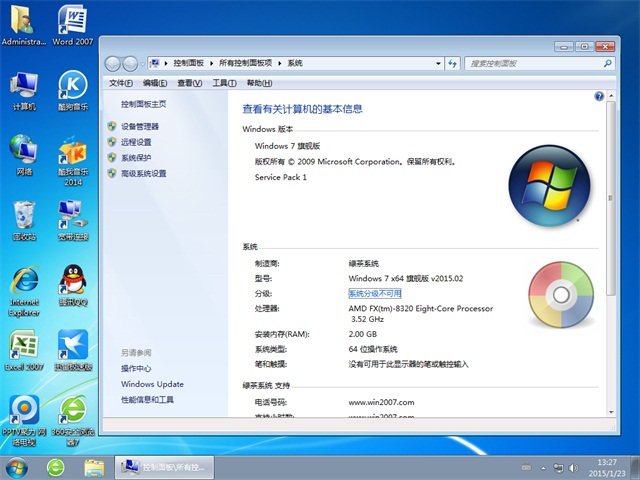Click the volume speaker tray icon

click(x=573, y=468)
